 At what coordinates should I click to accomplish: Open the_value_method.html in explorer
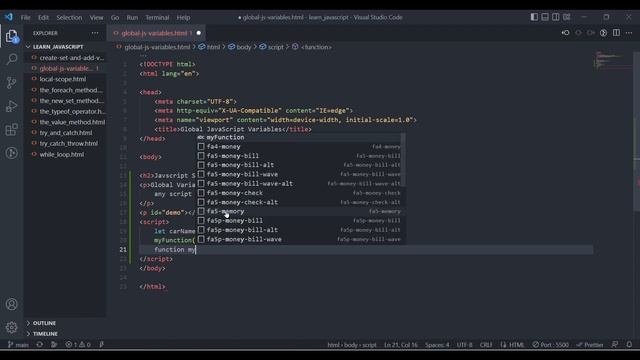pyautogui.click(x=65, y=122)
